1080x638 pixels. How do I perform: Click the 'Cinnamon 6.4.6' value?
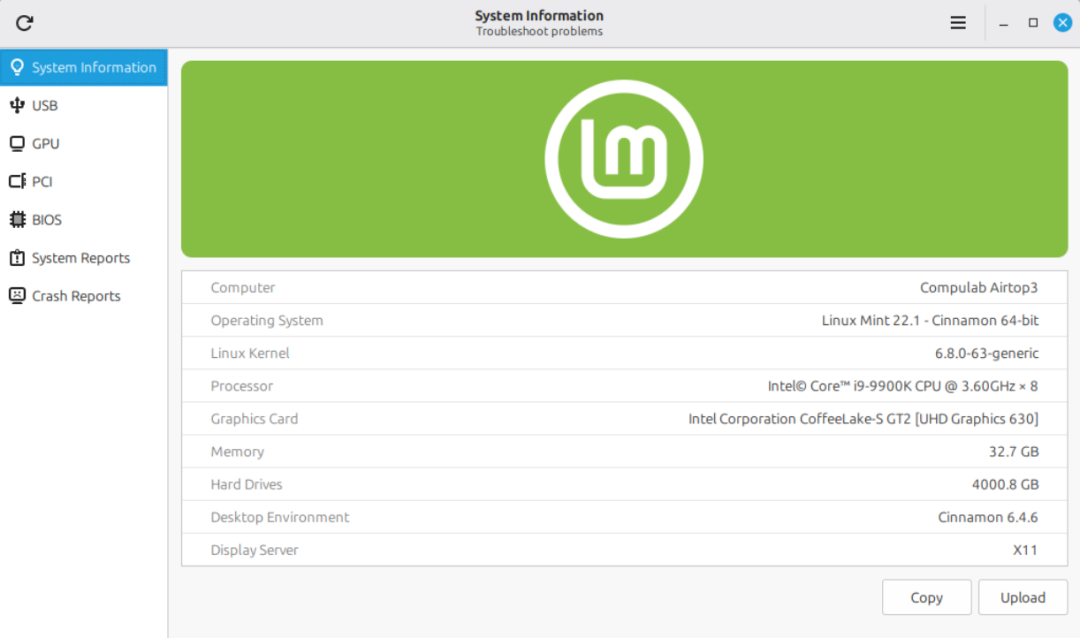coord(988,517)
